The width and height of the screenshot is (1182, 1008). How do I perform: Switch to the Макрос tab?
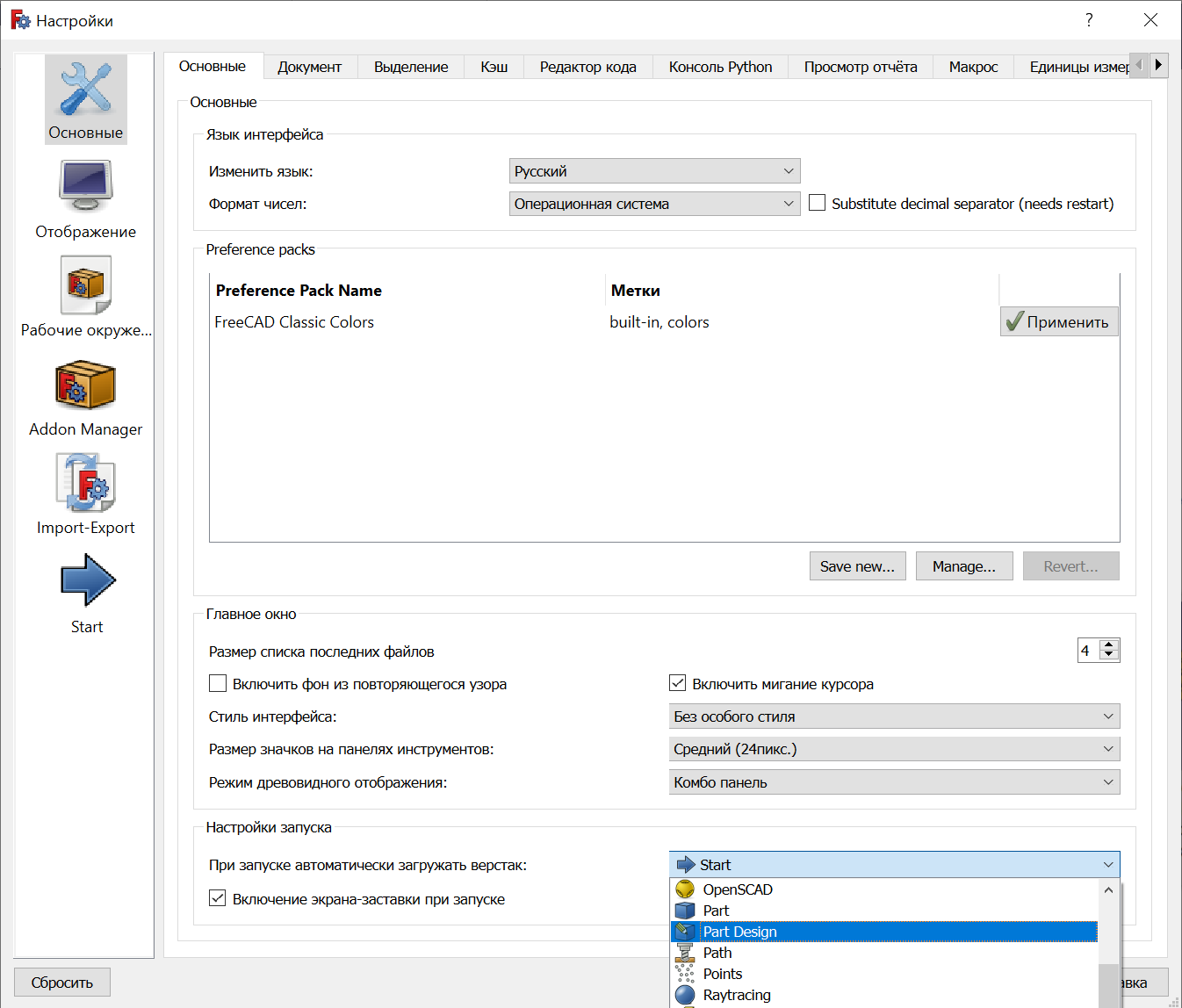point(973,67)
